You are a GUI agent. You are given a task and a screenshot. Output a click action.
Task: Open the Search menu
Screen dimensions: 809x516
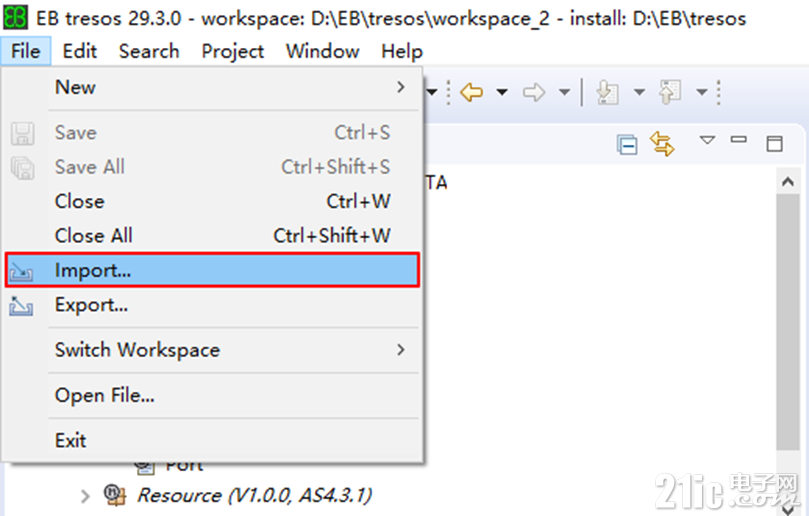(x=149, y=51)
